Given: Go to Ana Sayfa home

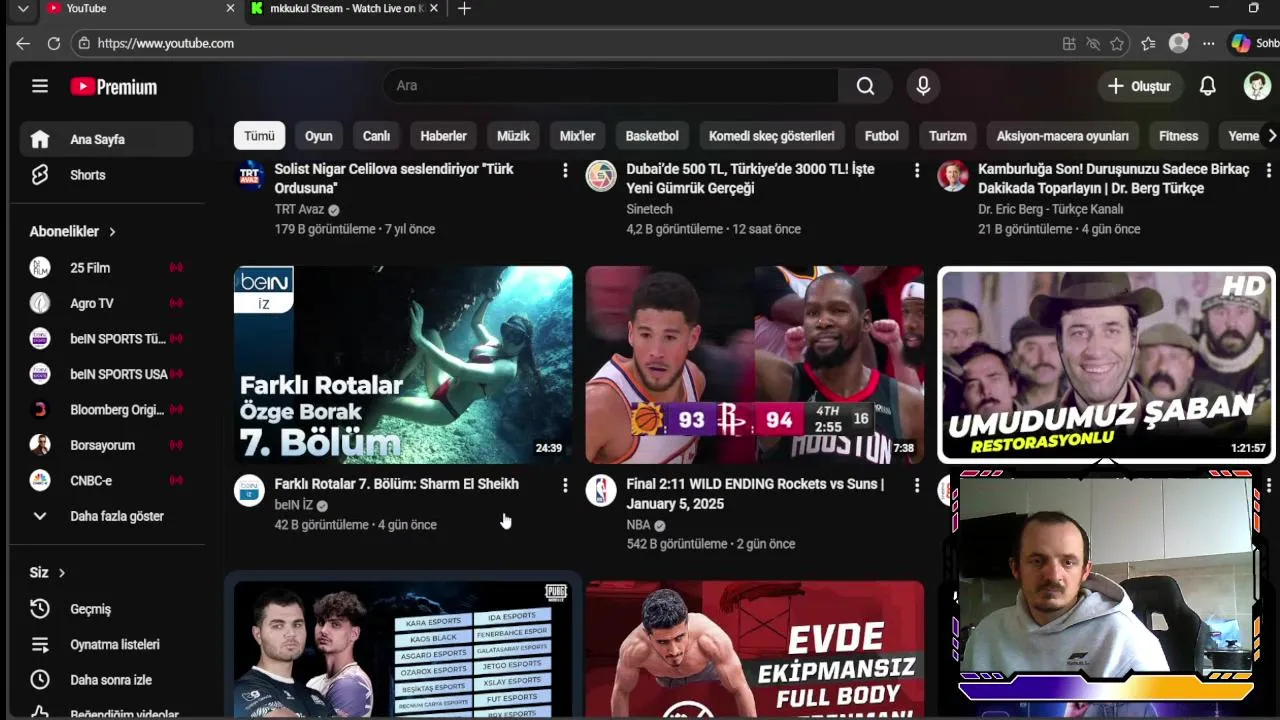Looking at the screenshot, I should 106,139.
